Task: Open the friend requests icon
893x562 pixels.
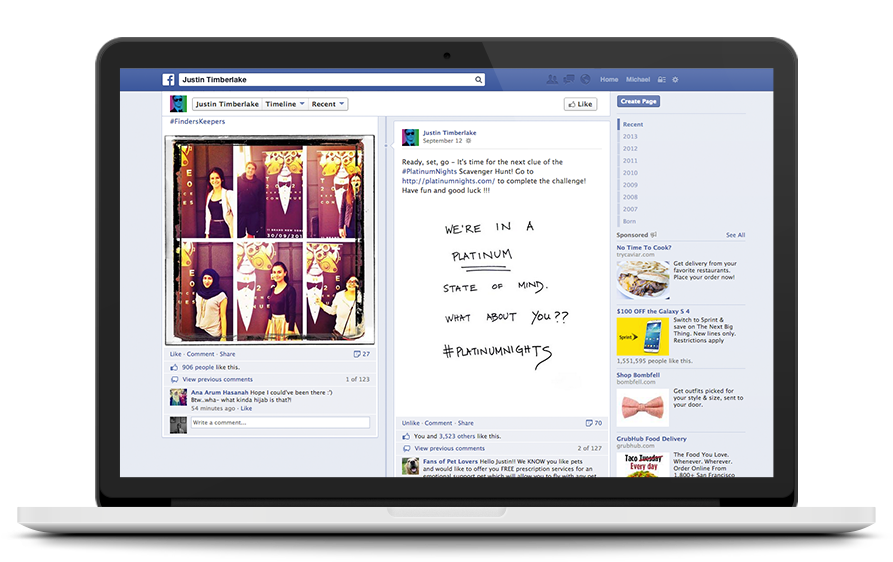Action: (x=552, y=79)
